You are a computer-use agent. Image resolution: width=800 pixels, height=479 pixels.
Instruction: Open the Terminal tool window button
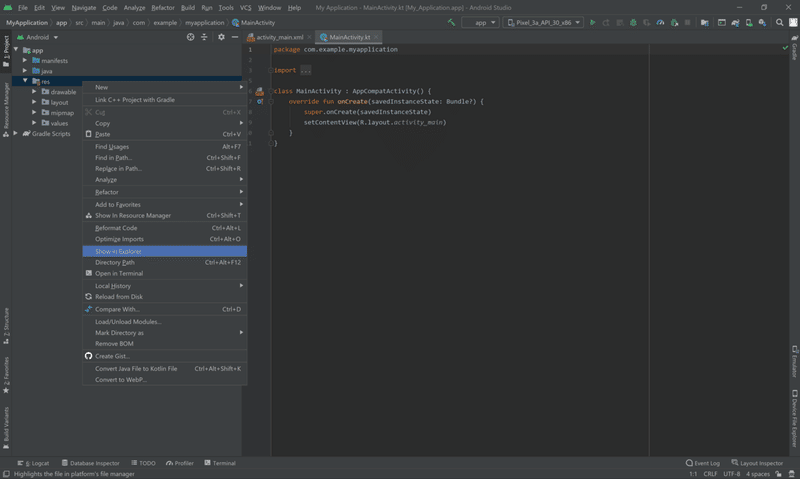[x=220, y=463]
